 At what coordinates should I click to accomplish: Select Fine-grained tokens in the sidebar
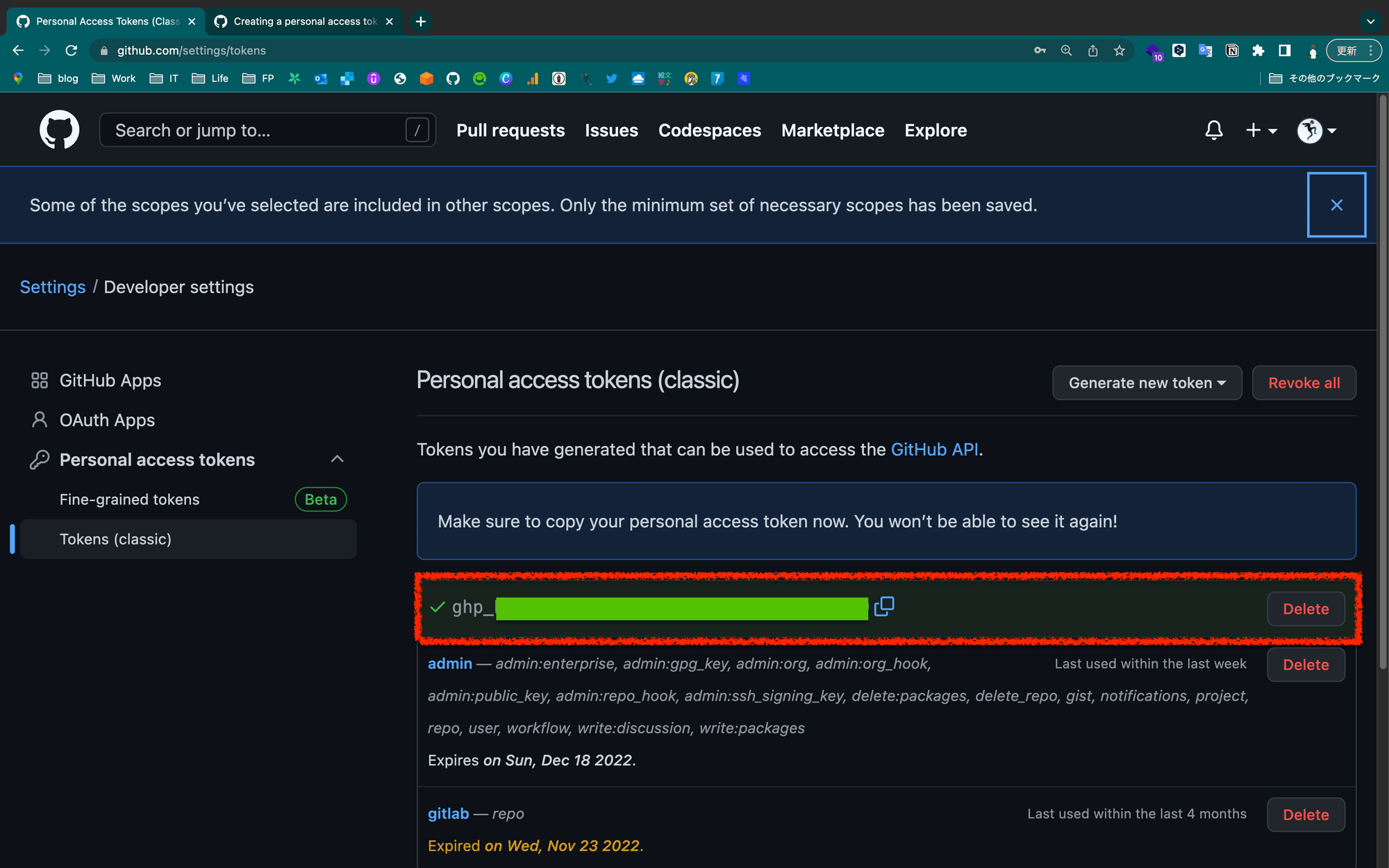[x=130, y=499]
